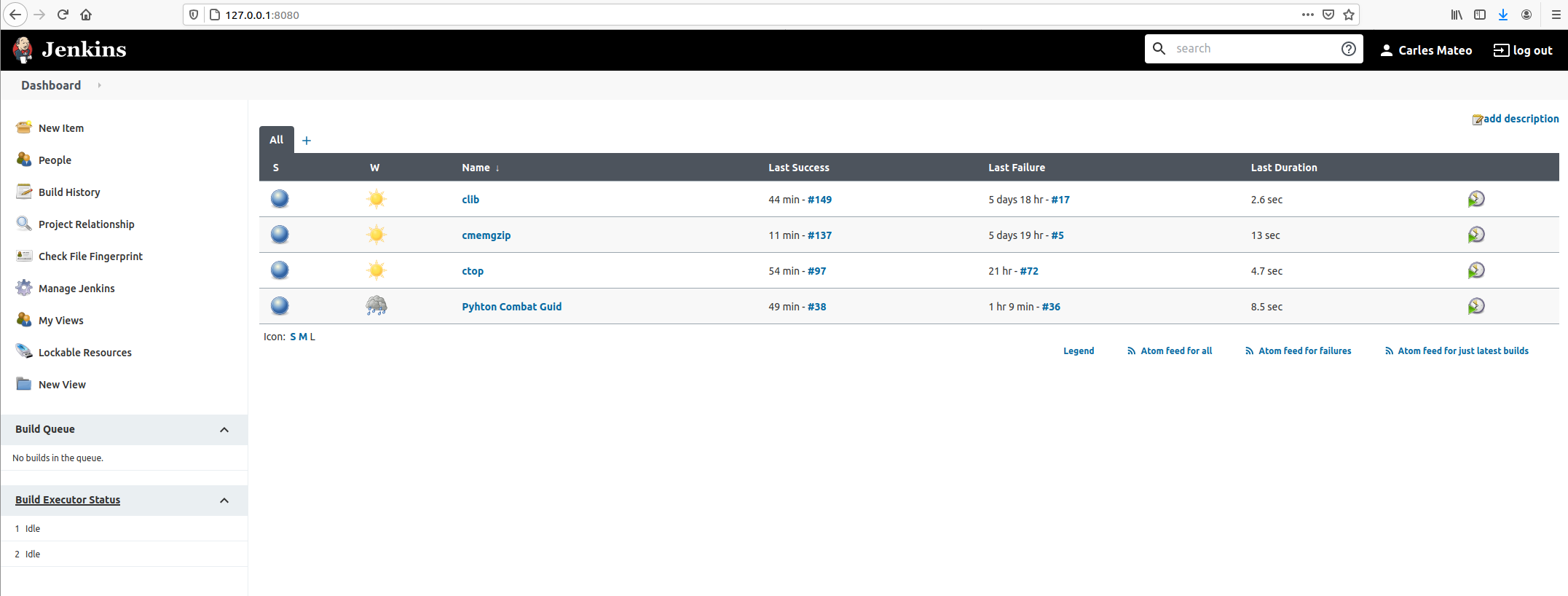The height and width of the screenshot is (596, 1568).
Task: Open the ctop job link
Action: (x=473, y=271)
